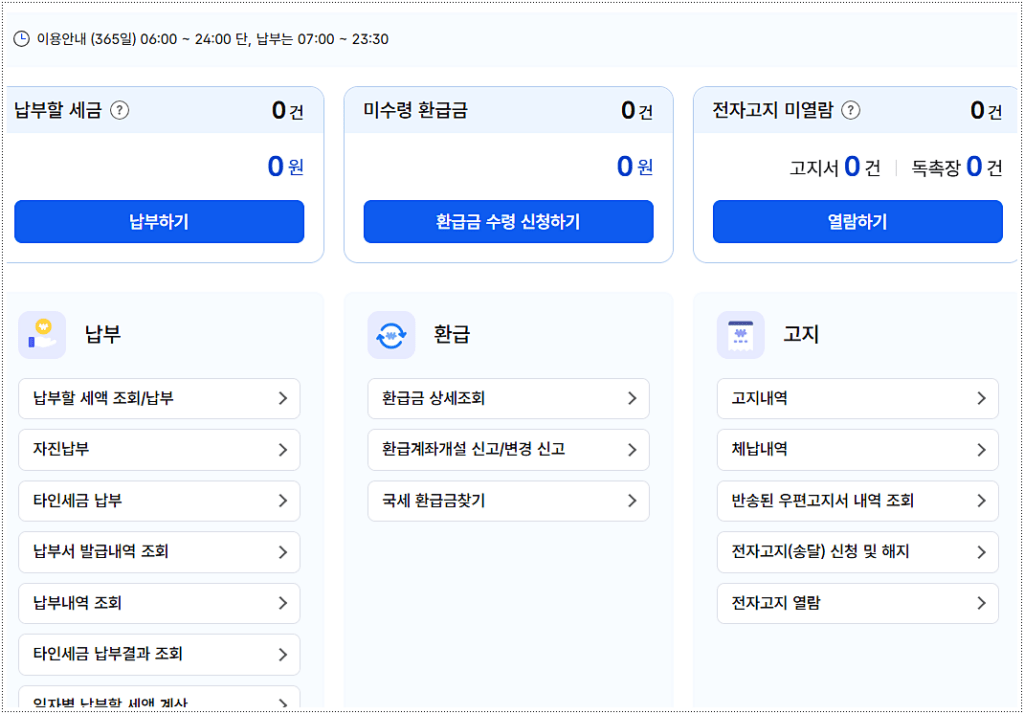Click the chevron arrow on 고지내역
Screen dimensions: 1024x714
pyautogui.click(x=980, y=398)
